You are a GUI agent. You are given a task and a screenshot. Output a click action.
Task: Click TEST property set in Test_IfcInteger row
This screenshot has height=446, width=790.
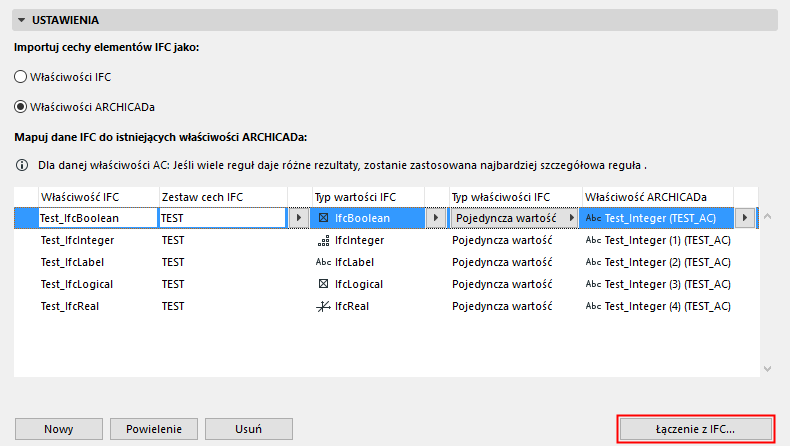173,240
